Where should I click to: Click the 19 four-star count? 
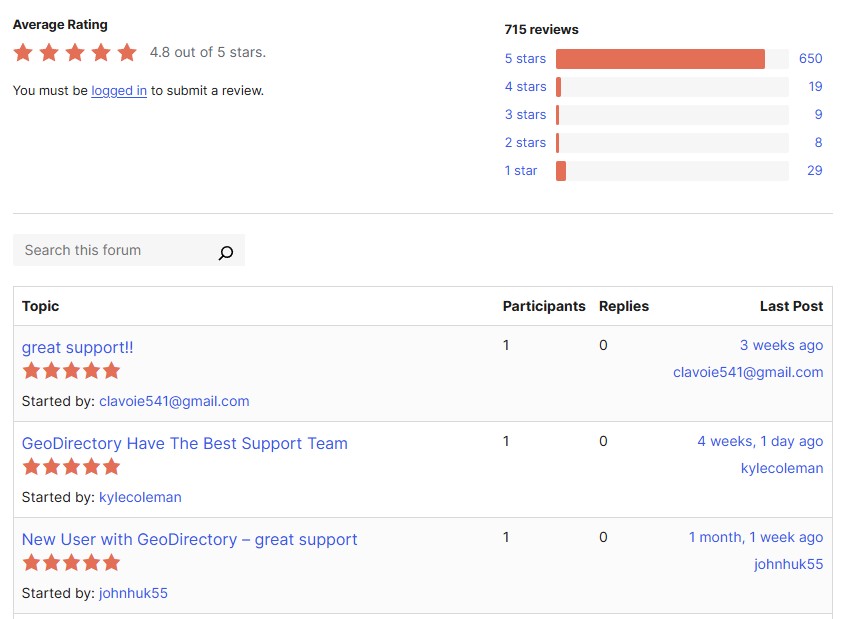815,87
